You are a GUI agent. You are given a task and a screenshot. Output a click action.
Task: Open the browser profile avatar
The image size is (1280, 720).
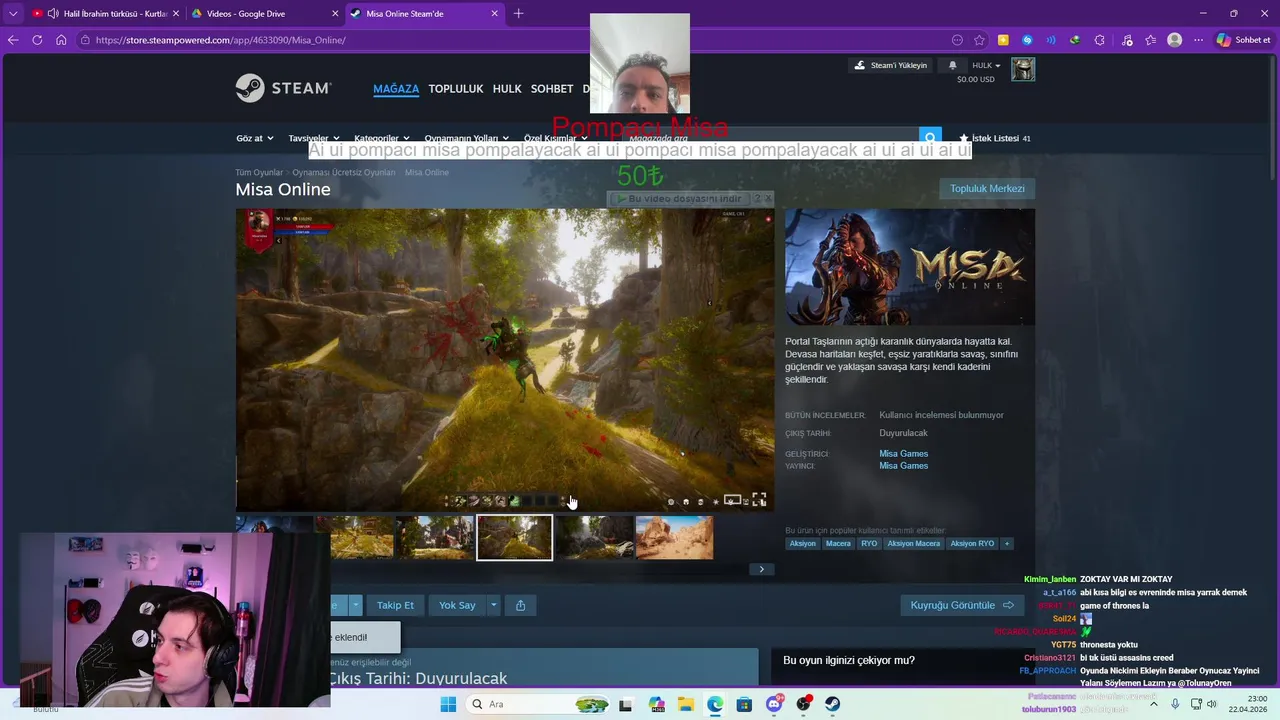[1175, 40]
